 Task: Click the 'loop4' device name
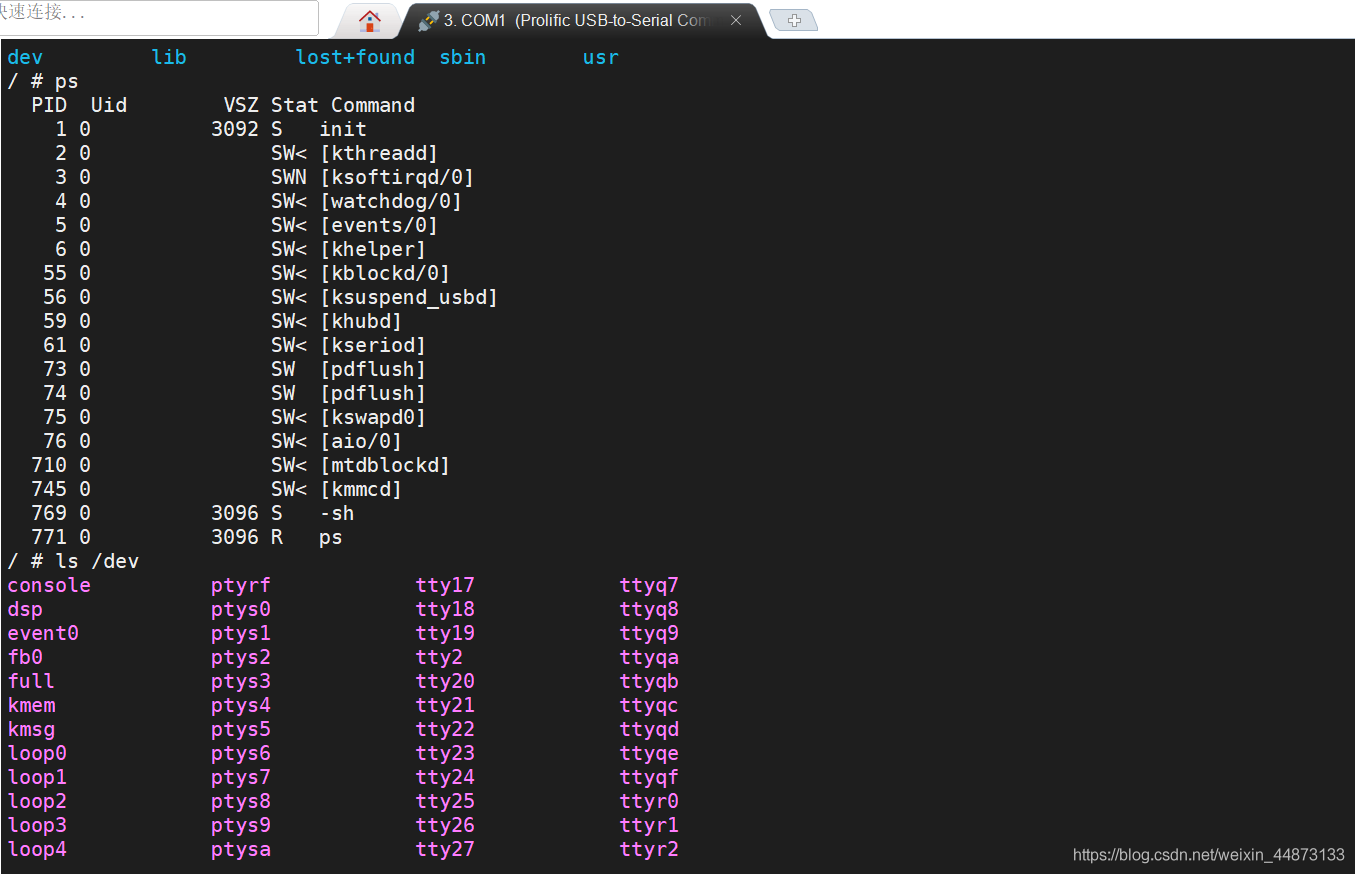click(37, 849)
